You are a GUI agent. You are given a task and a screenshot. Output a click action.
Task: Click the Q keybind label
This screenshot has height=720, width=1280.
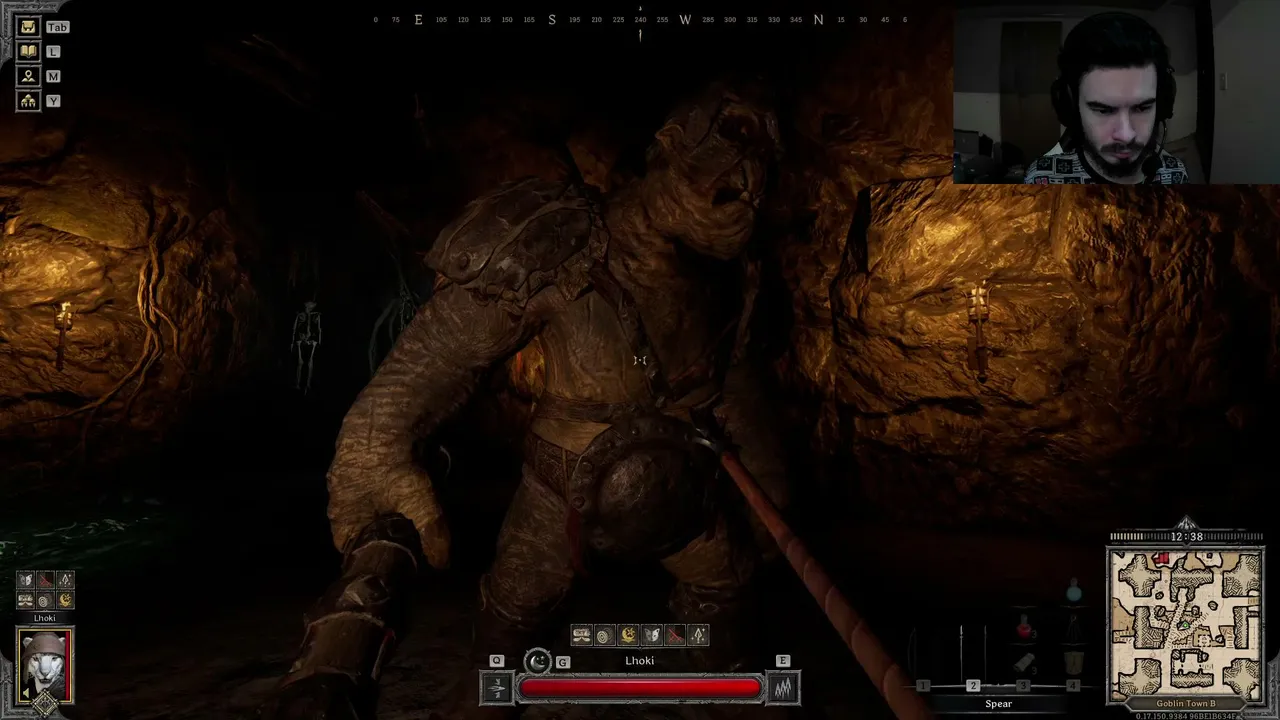click(497, 661)
